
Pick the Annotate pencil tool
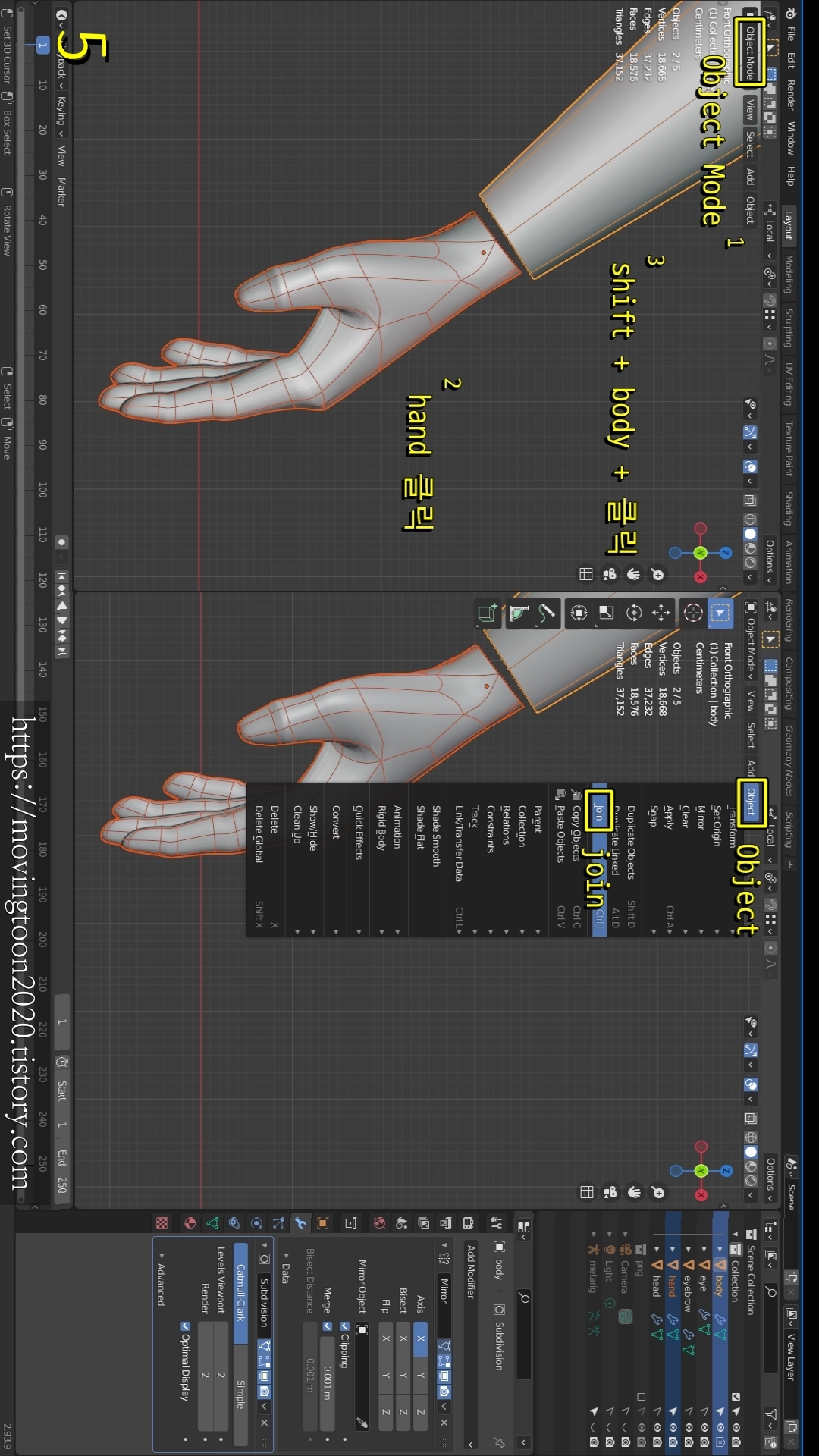(547, 613)
